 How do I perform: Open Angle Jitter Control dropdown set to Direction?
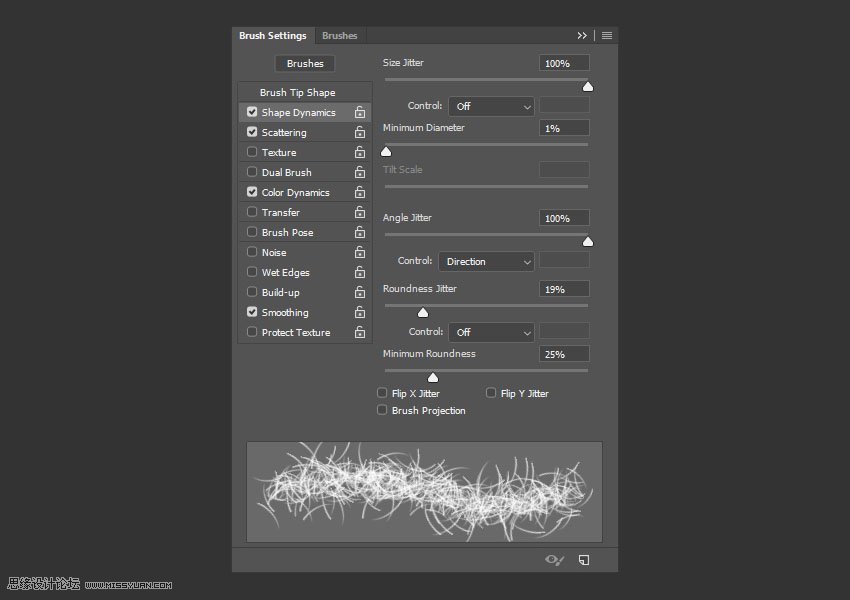(x=486, y=261)
